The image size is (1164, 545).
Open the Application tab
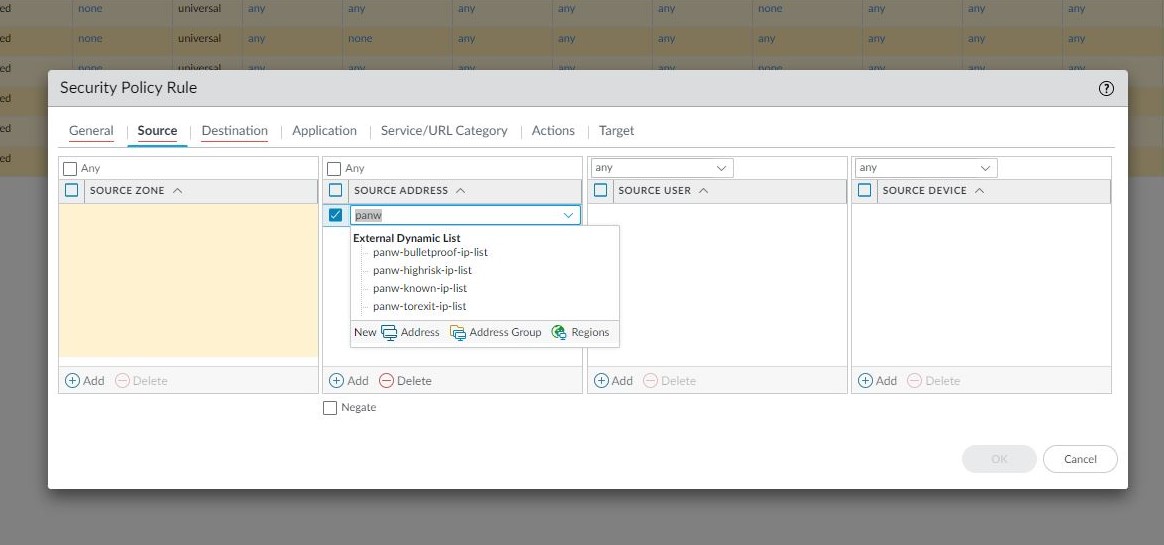[324, 131]
